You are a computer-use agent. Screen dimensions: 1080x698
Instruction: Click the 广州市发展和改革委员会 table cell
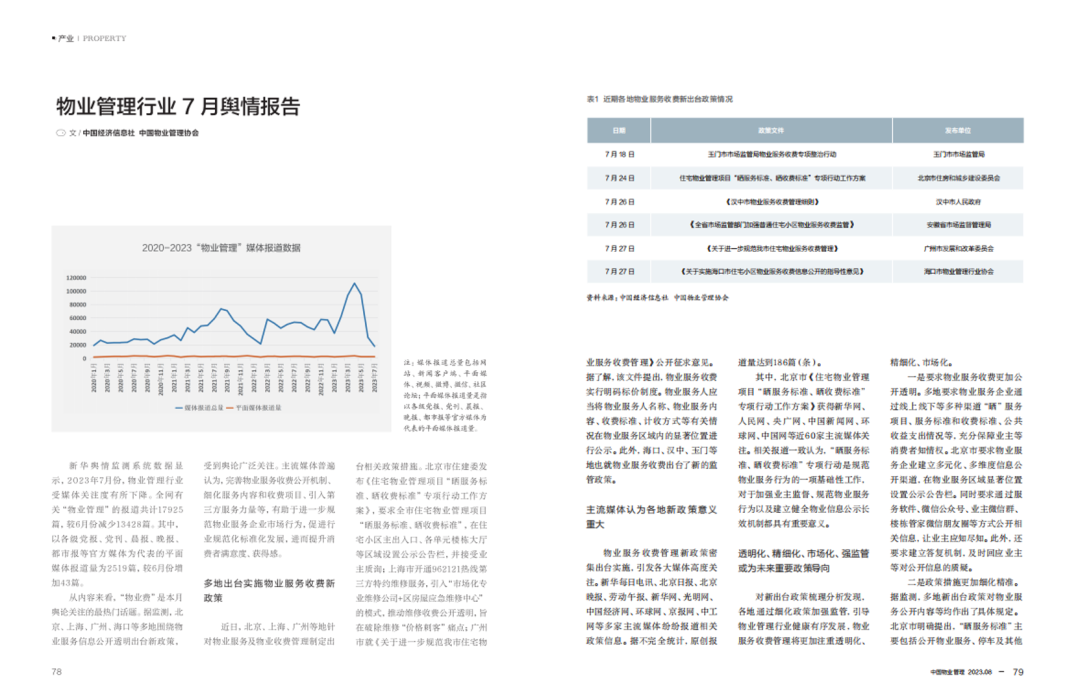[958, 248]
